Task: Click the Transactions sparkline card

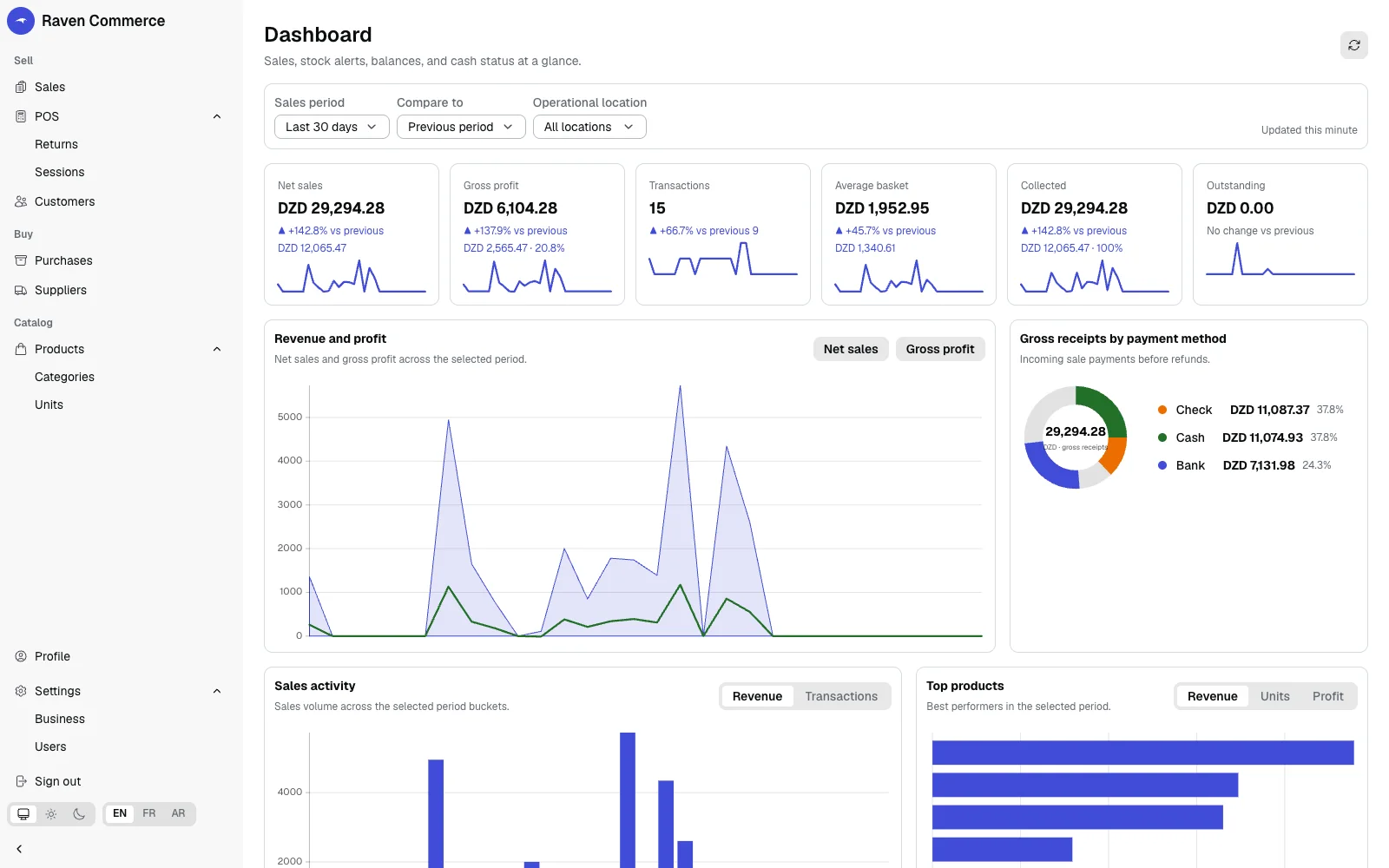Action: [x=723, y=234]
